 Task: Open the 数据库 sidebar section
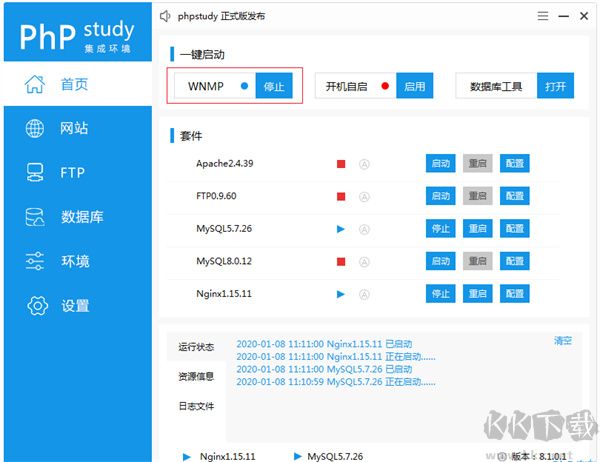coord(78,217)
